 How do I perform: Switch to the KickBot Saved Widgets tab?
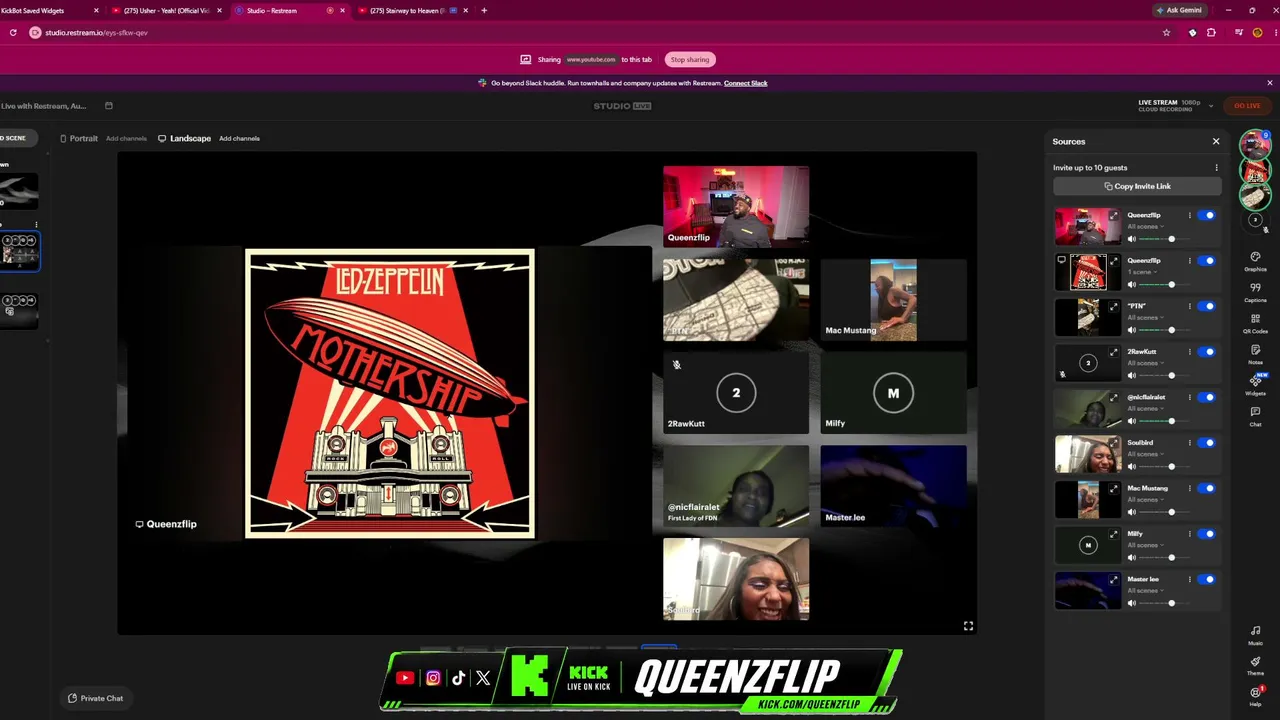point(48,11)
